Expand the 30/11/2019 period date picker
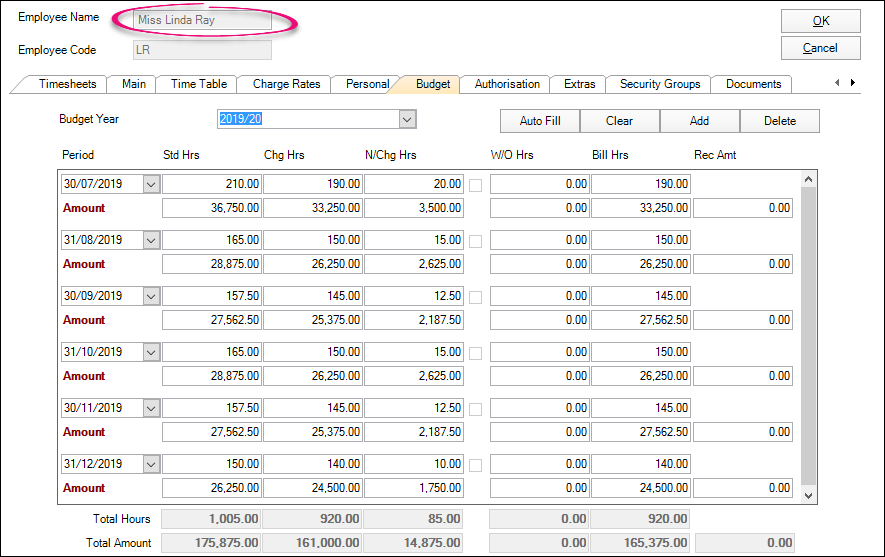Image resolution: width=885 pixels, height=557 pixels. pyautogui.click(x=151, y=408)
